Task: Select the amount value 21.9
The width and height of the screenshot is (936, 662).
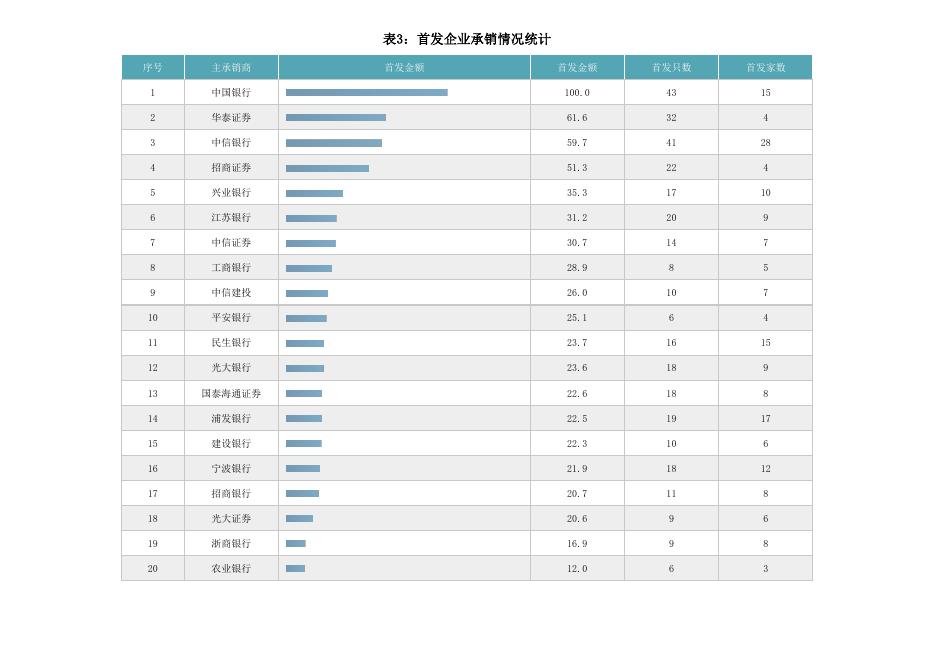Action: (x=577, y=469)
